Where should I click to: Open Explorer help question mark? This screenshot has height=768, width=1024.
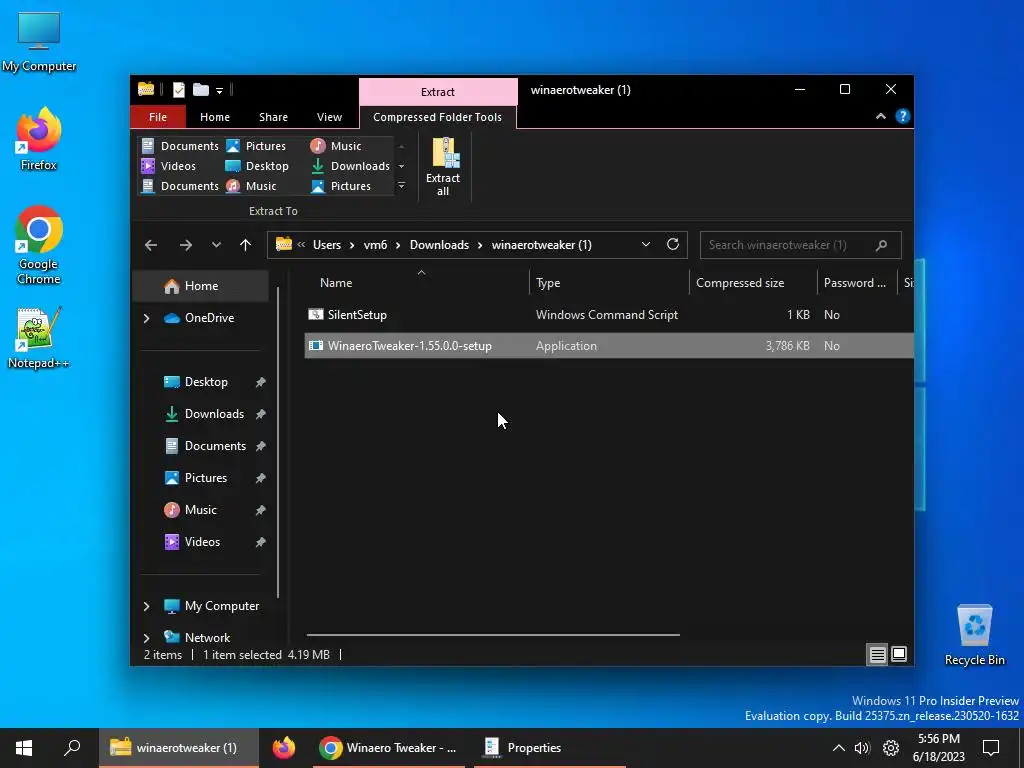click(903, 116)
